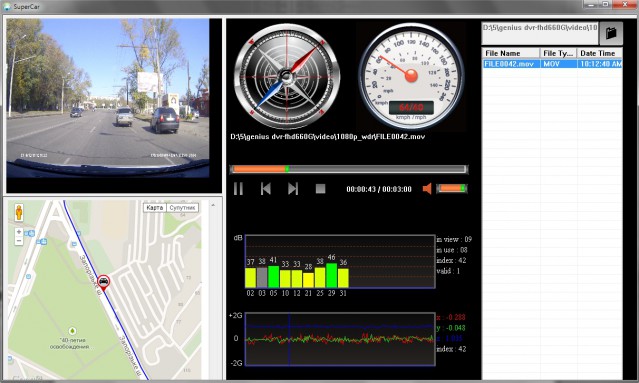Switch map to Карта view
Screen dimensions: 639x383
tap(154, 208)
